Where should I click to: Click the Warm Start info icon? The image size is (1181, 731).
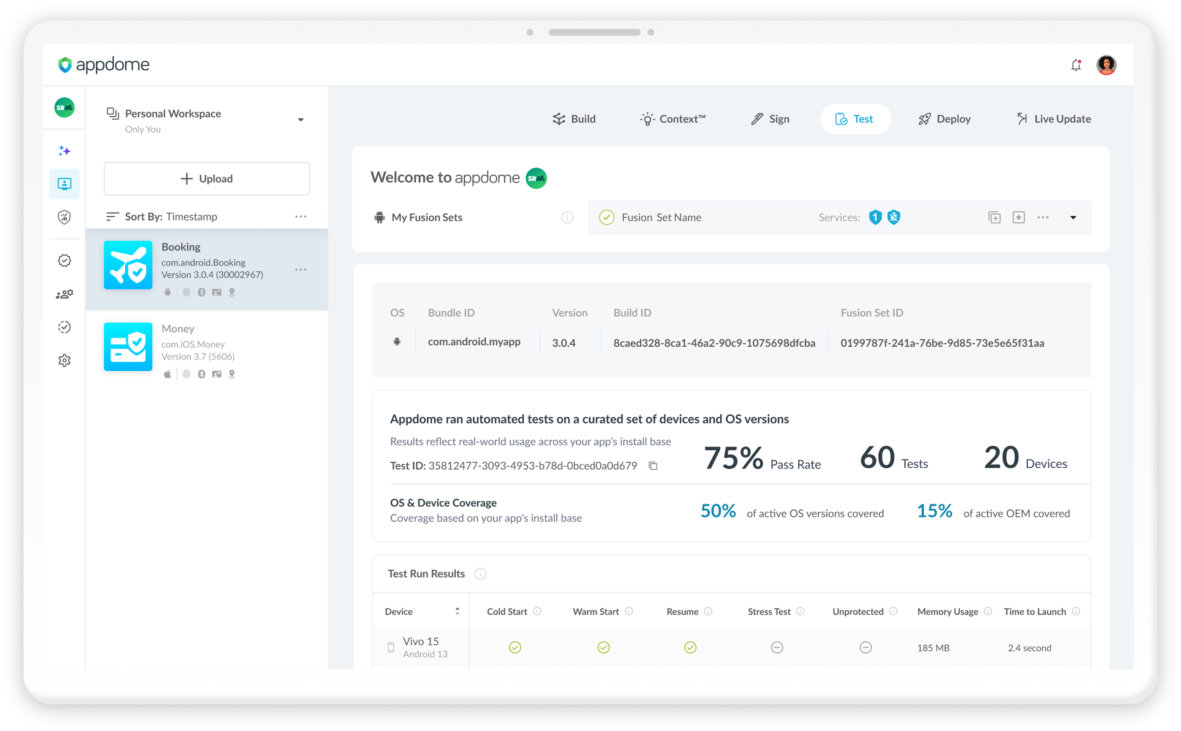coord(629,611)
